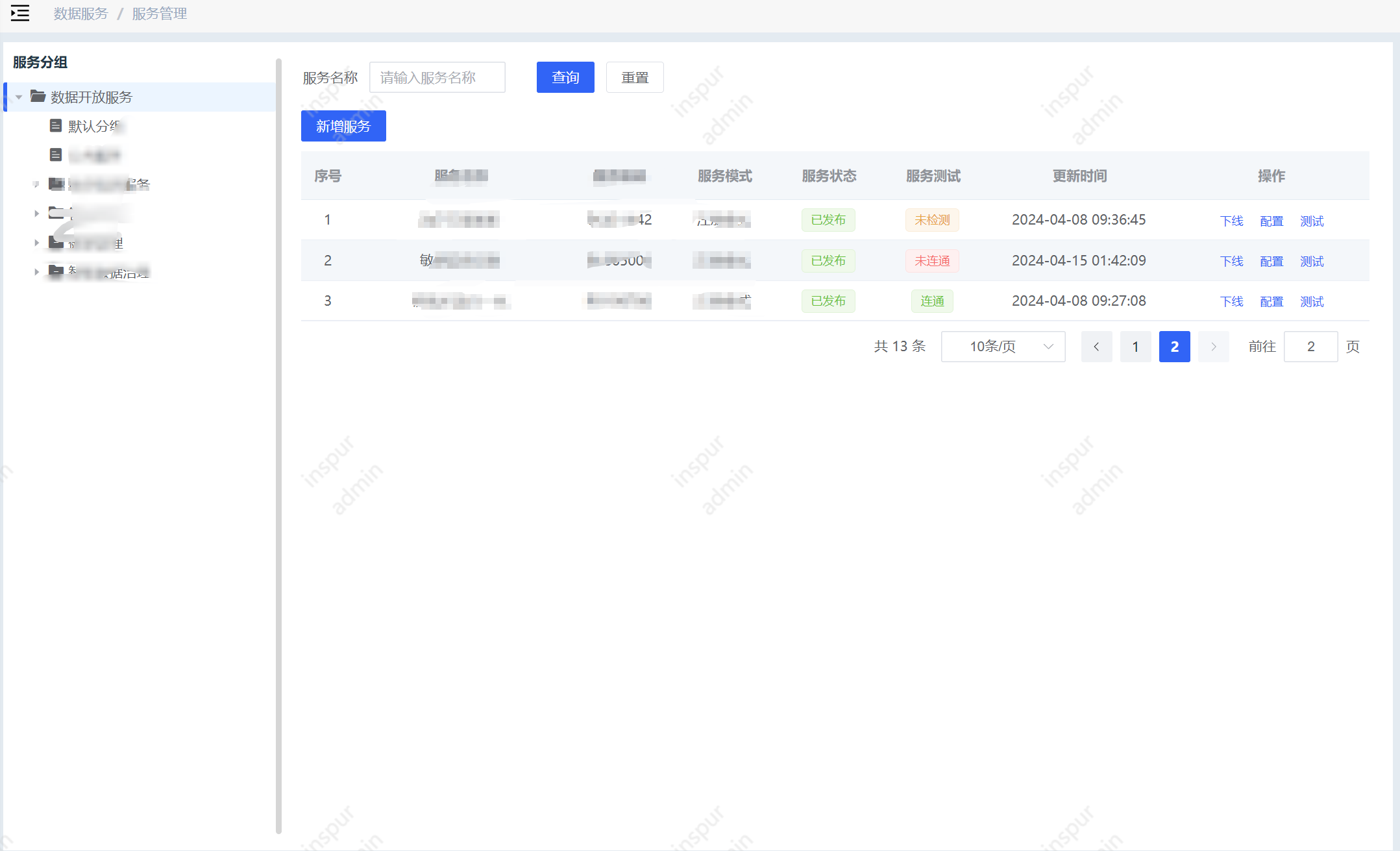The height and width of the screenshot is (851, 1400).
Task: Click timestamp 2024-04-08 09:36:45
Action: click(x=1079, y=220)
